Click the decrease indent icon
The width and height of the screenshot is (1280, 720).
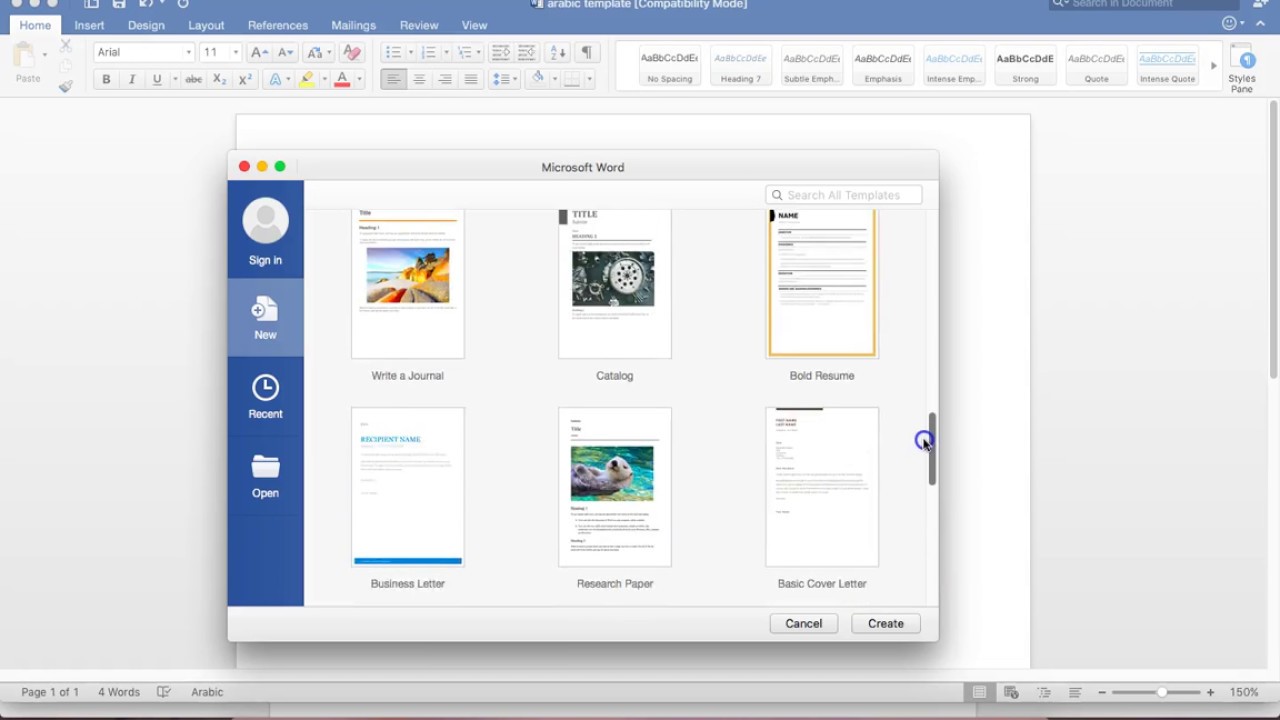(500, 52)
